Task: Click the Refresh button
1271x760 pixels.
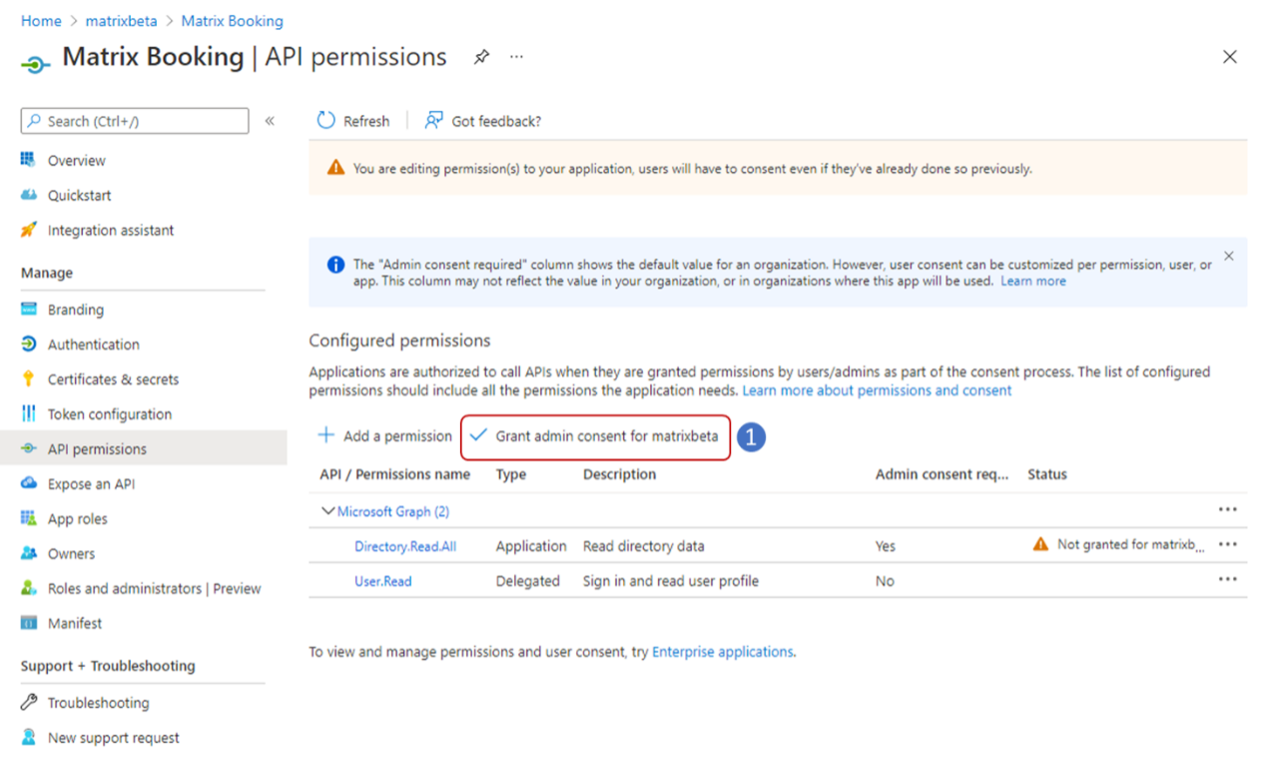Action: pyautogui.click(x=353, y=121)
